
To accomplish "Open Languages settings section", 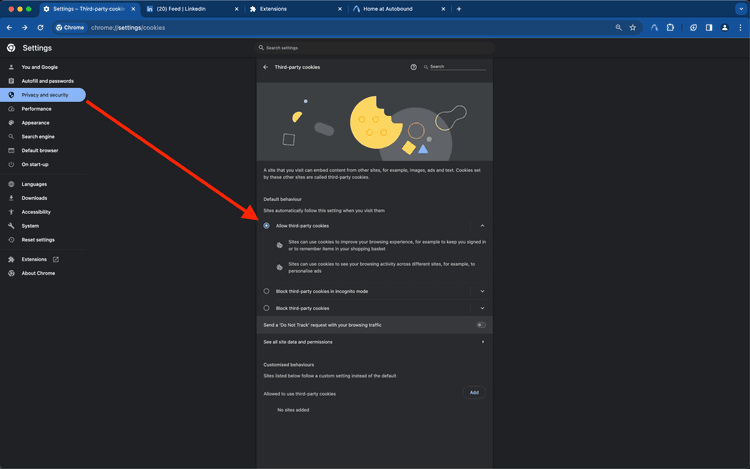I will coord(34,185).
